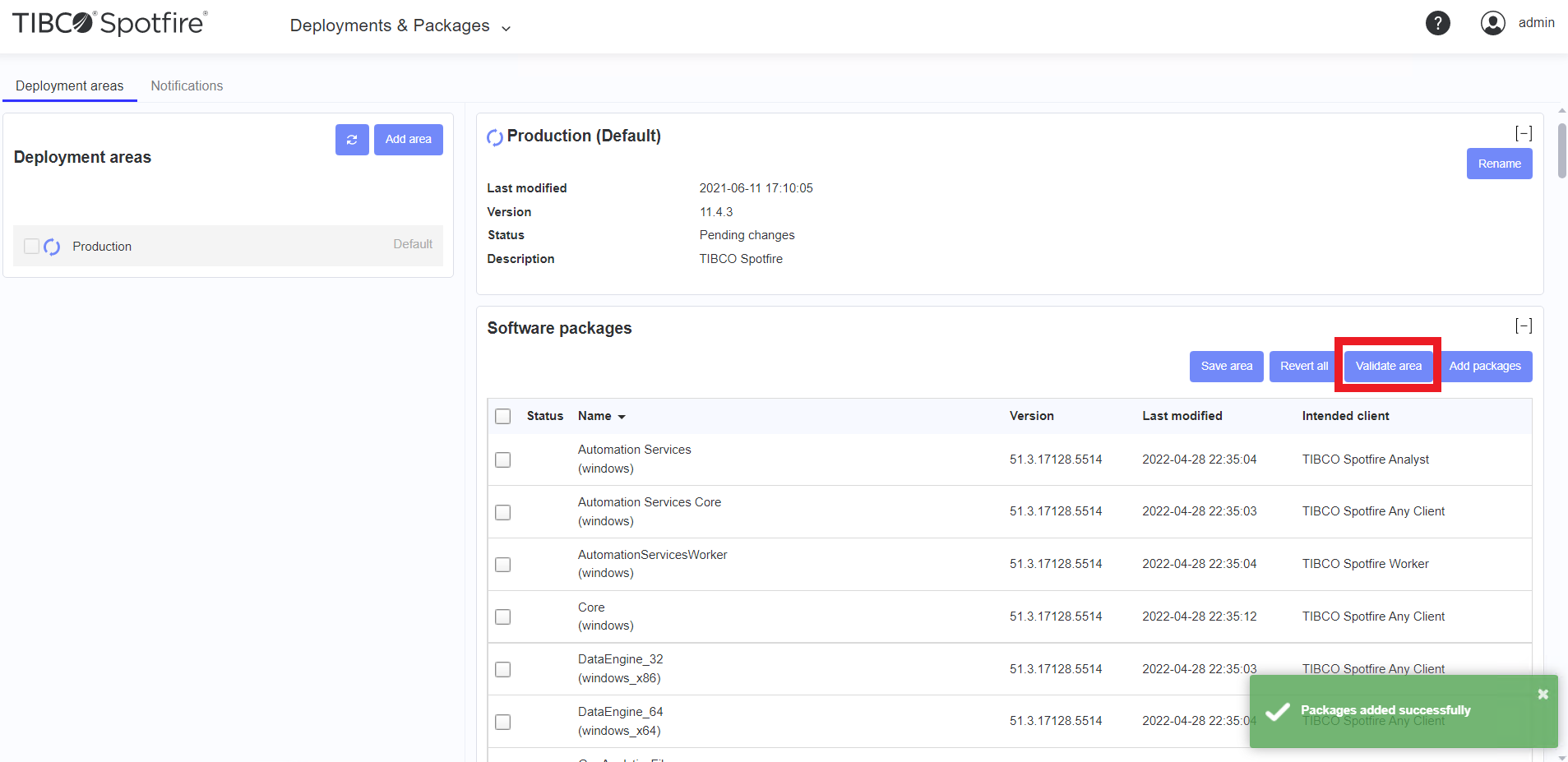Viewport: 1568px width, 762px height.
Task: Click the Add area button
Action: [409, 140]
